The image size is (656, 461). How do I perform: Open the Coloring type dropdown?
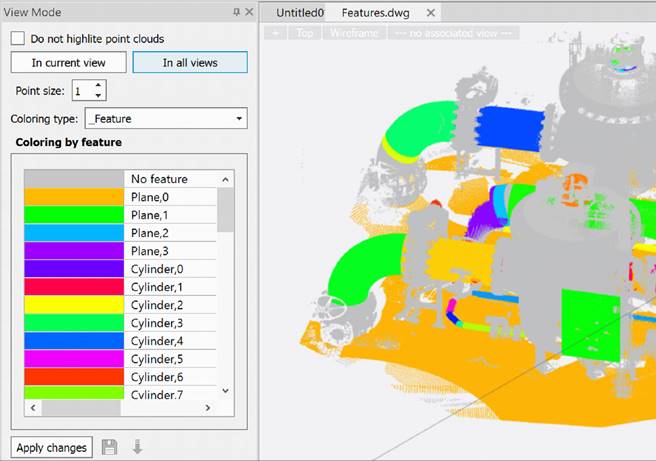pyautogui.click(x=166, y=118)
